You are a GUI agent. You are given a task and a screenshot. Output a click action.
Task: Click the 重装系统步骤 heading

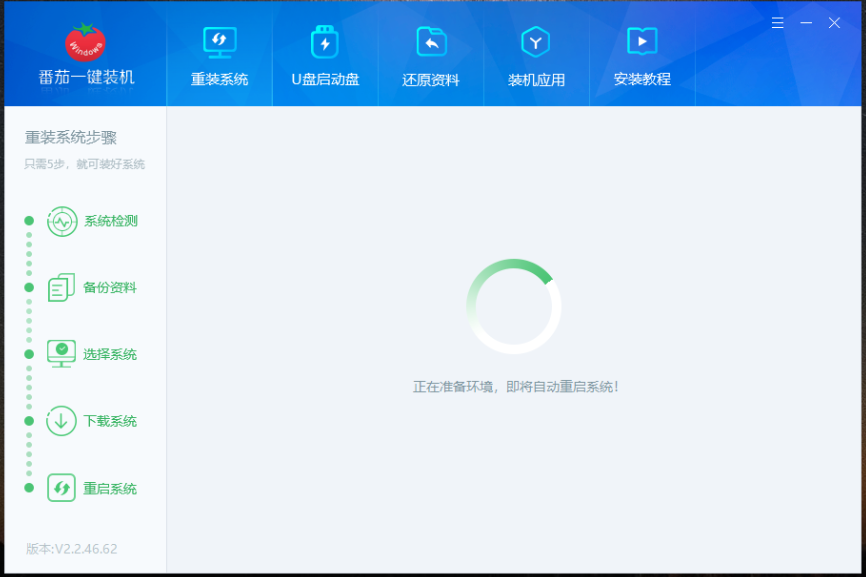tap(71, 137)
